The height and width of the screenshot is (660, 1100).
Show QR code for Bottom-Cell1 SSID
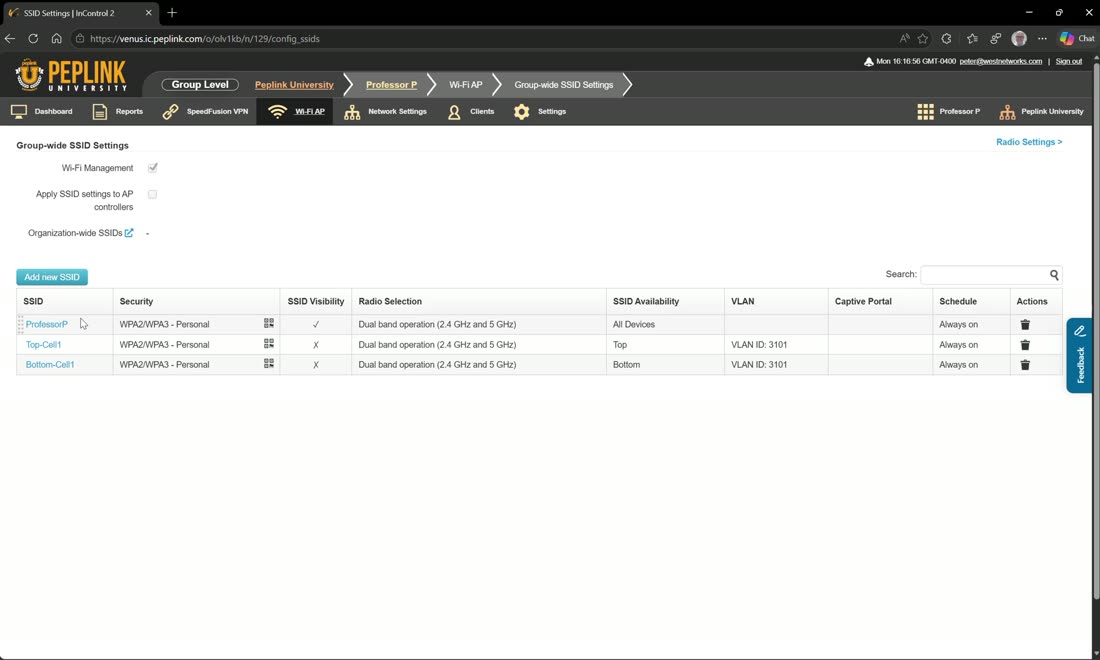pyautogui.click(x=269, y=363)
